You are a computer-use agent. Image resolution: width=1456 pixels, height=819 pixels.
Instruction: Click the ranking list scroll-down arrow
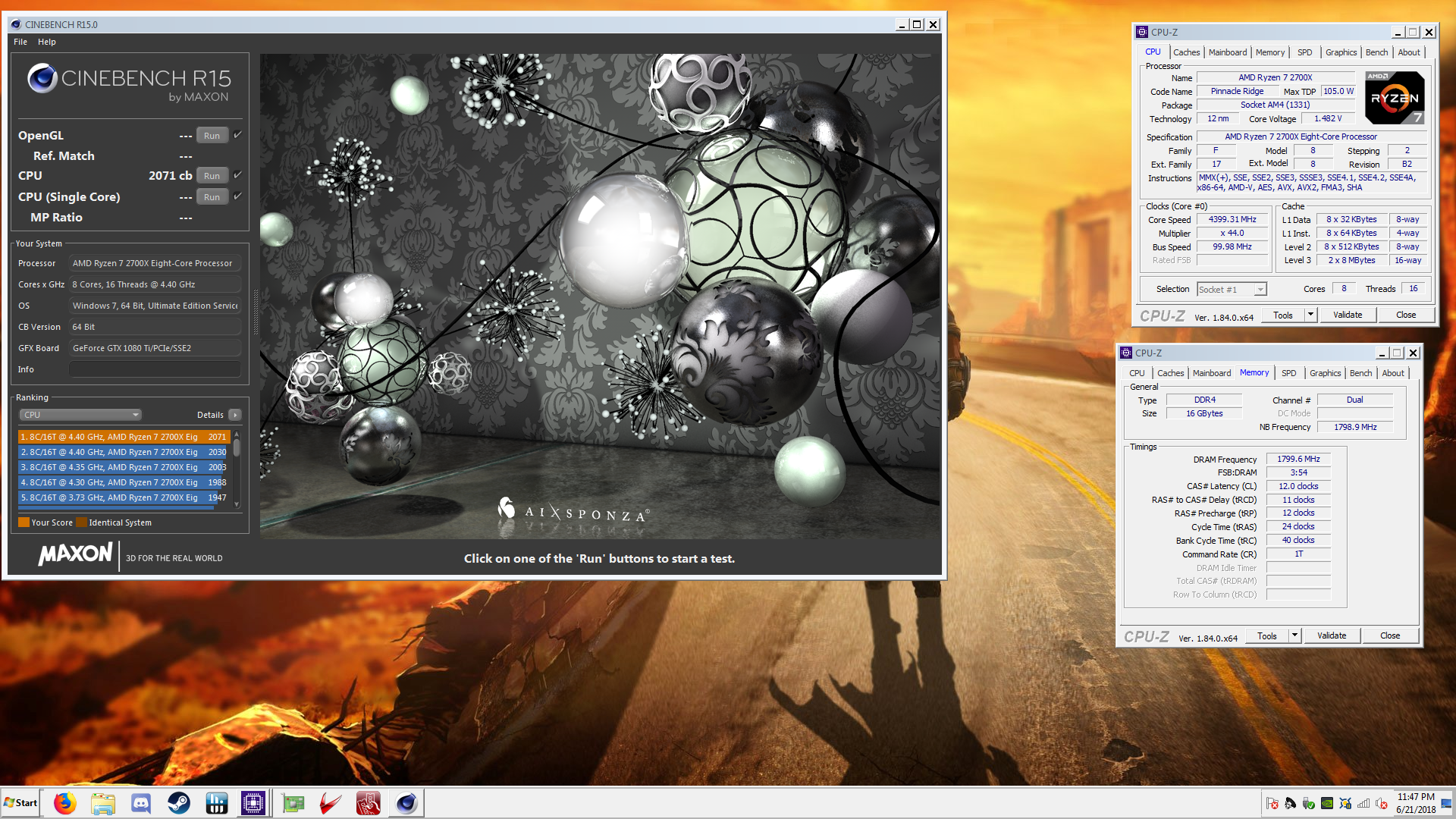(x=237, y=504)
